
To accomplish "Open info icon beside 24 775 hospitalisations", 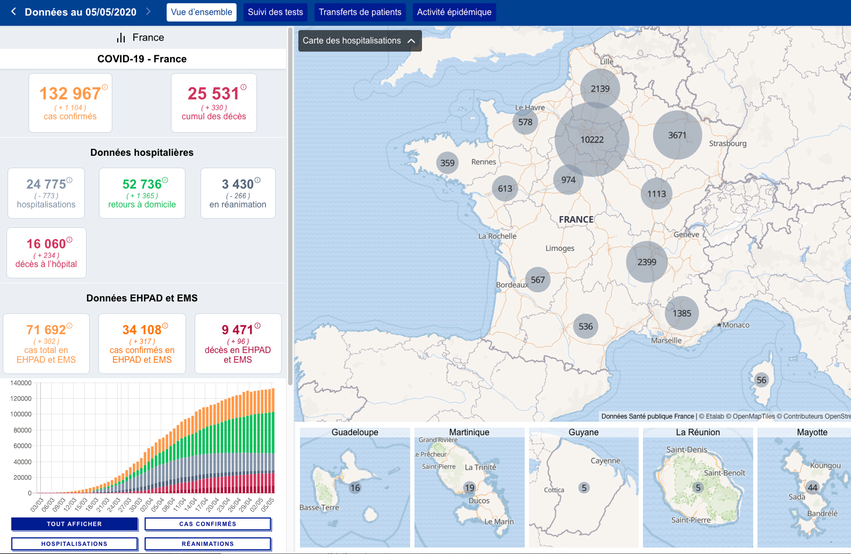I will (69, 180).
